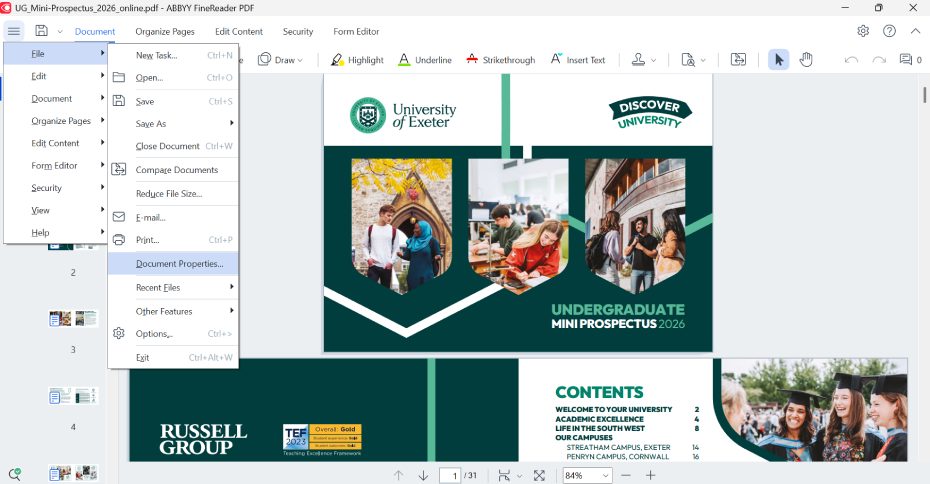Open the hamburger main menu button

click(14, 31)
